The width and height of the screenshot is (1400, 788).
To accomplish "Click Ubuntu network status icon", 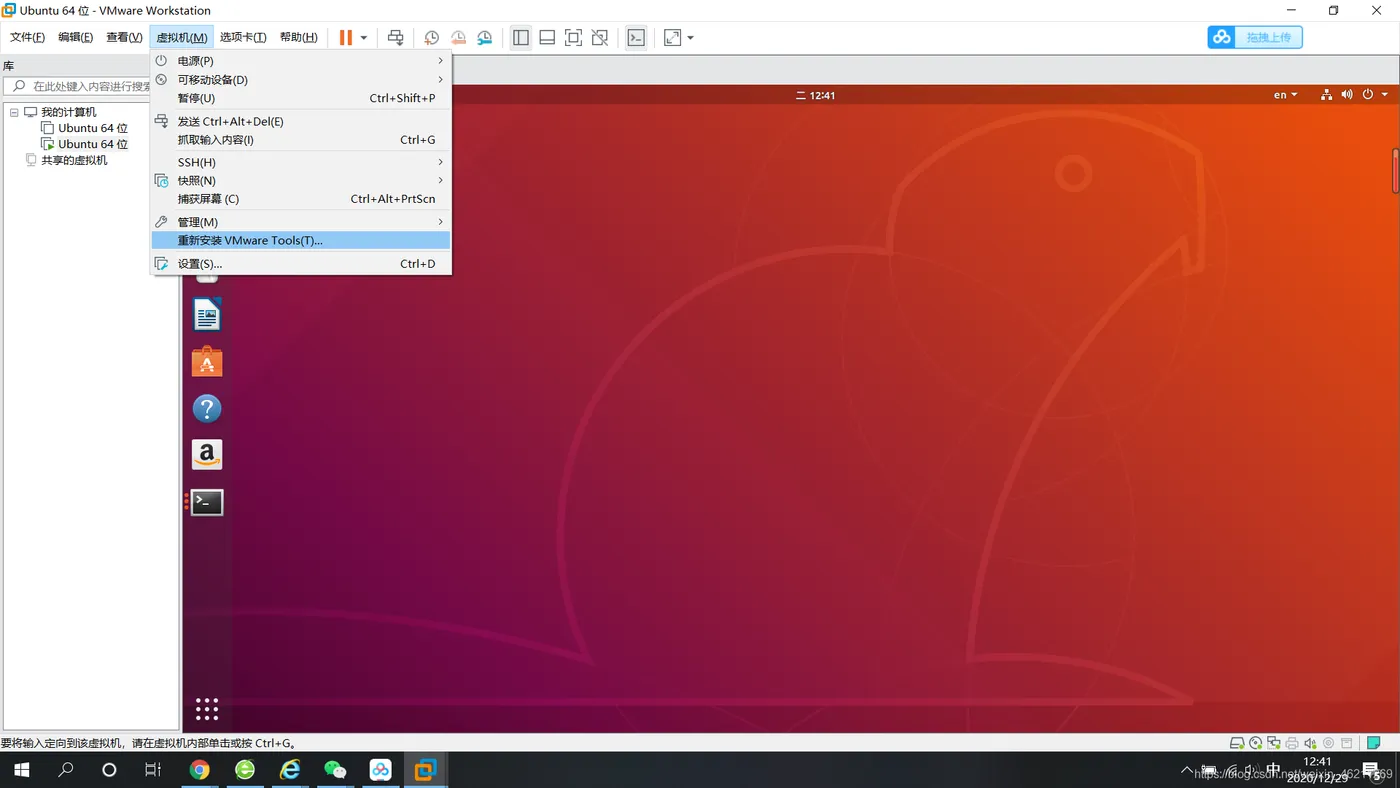I will pyautogui.click(x=1326, y=95).
